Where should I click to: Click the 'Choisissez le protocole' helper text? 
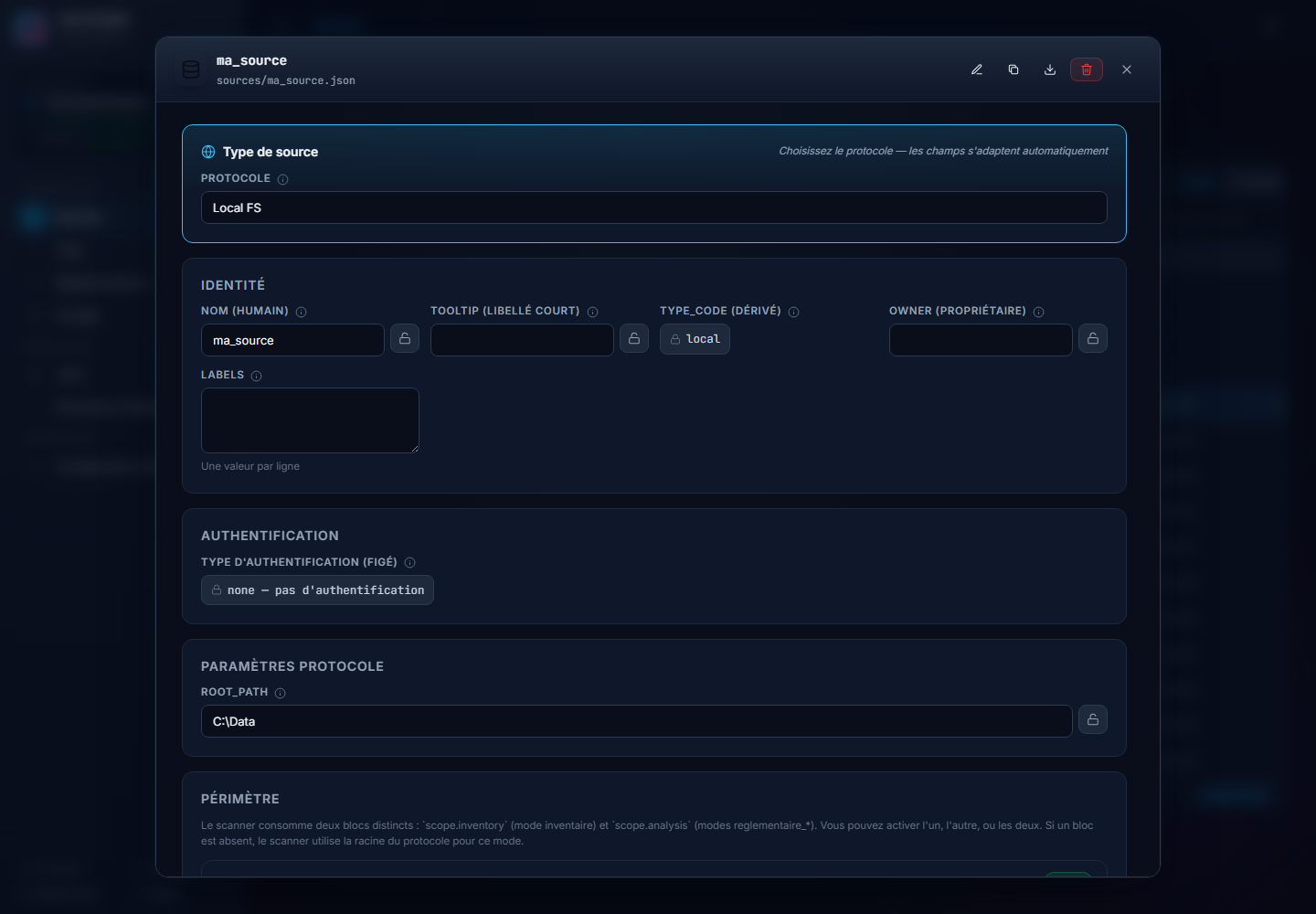point(943,151)
